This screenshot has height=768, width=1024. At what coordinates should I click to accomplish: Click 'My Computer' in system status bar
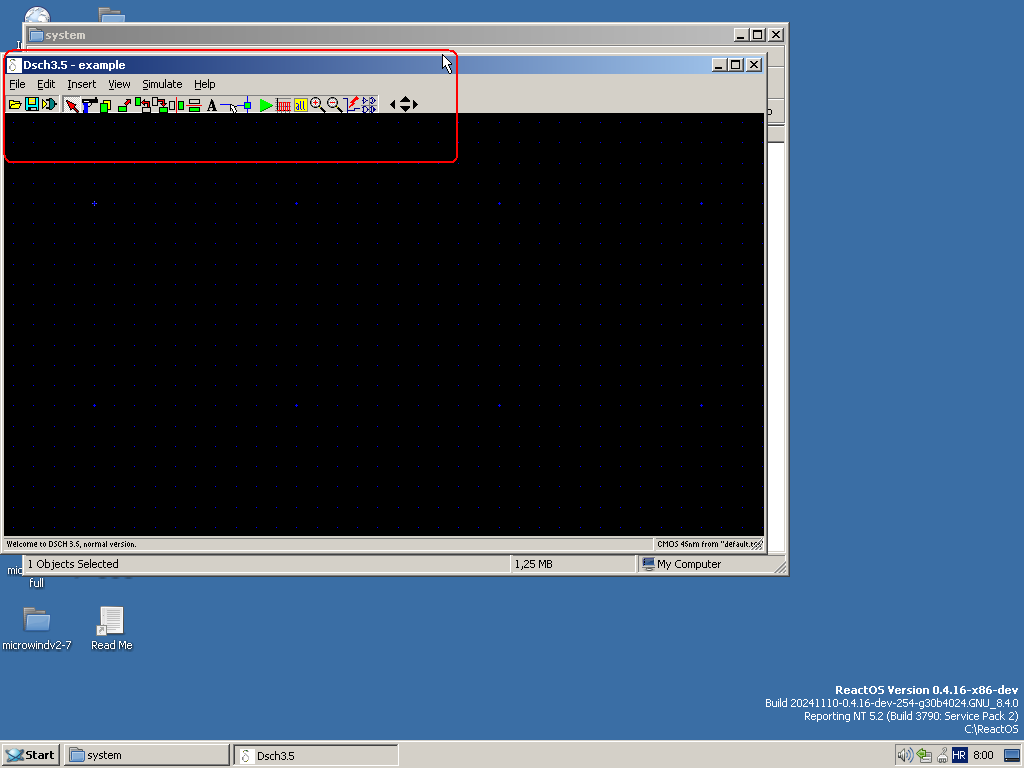[x=689, y=564]
